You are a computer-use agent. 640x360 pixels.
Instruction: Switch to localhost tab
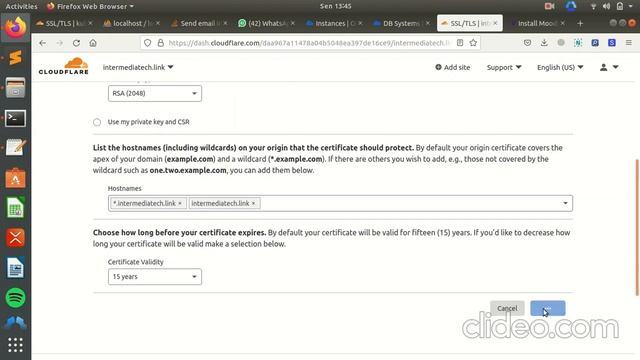[132, 23]
